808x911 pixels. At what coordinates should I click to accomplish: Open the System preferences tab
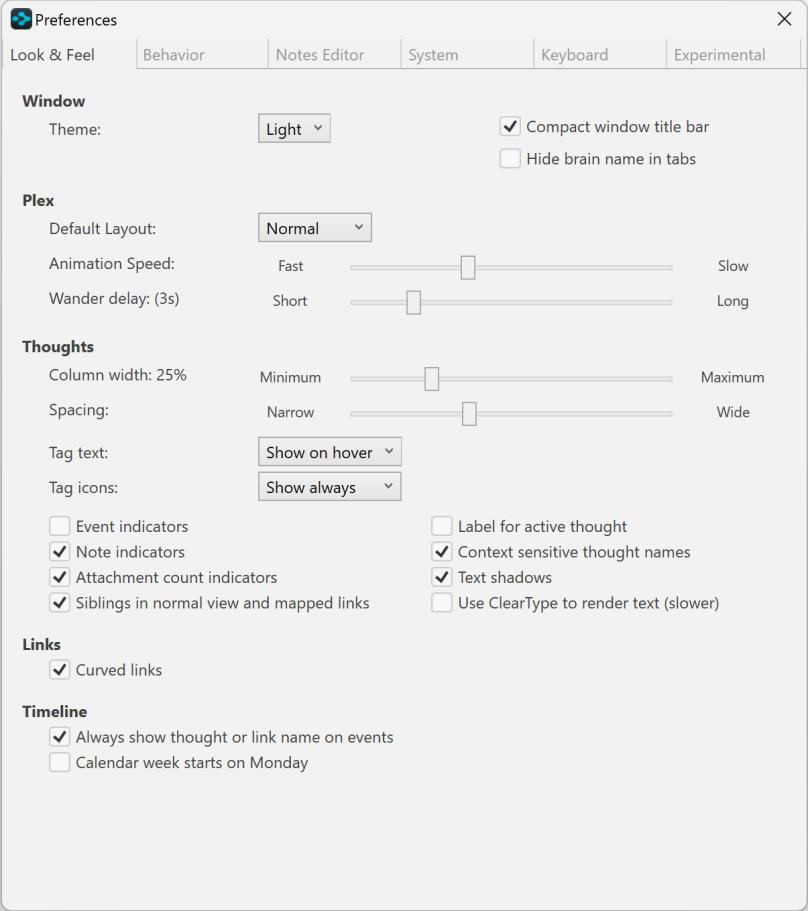pyautogui.click(x=432, y=55)
